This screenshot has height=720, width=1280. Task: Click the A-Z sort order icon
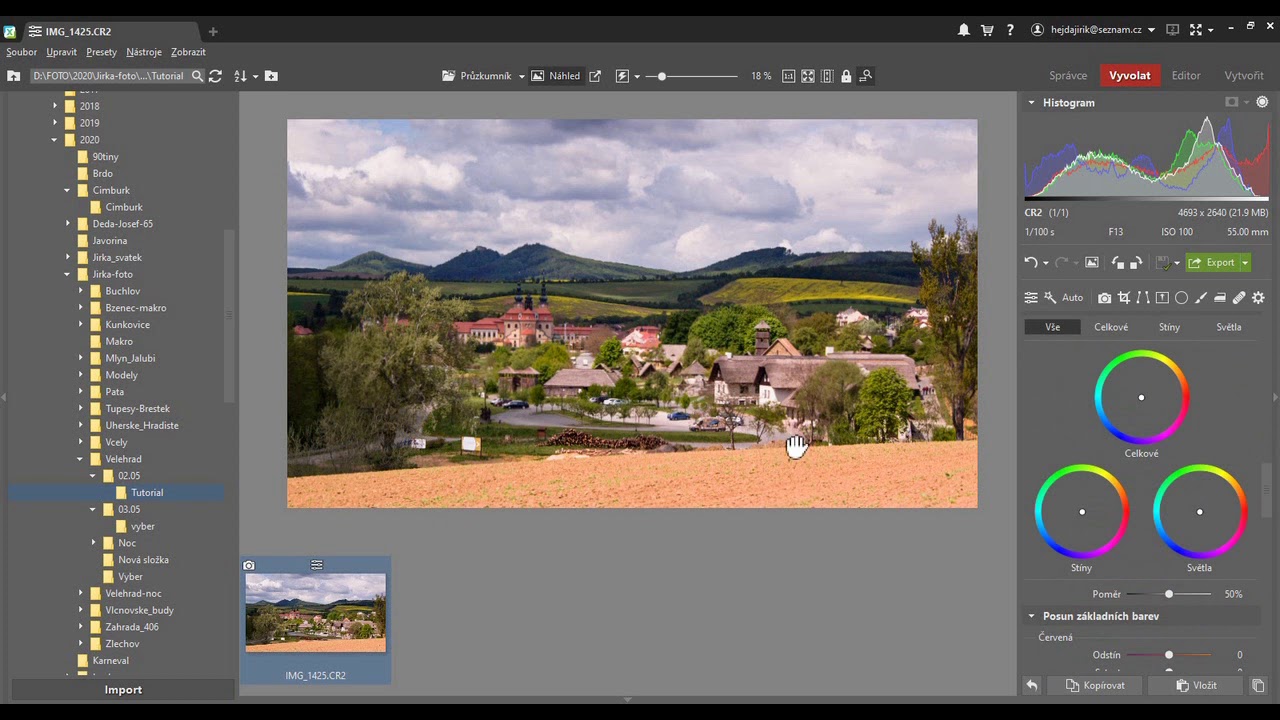tap(240, 76)
